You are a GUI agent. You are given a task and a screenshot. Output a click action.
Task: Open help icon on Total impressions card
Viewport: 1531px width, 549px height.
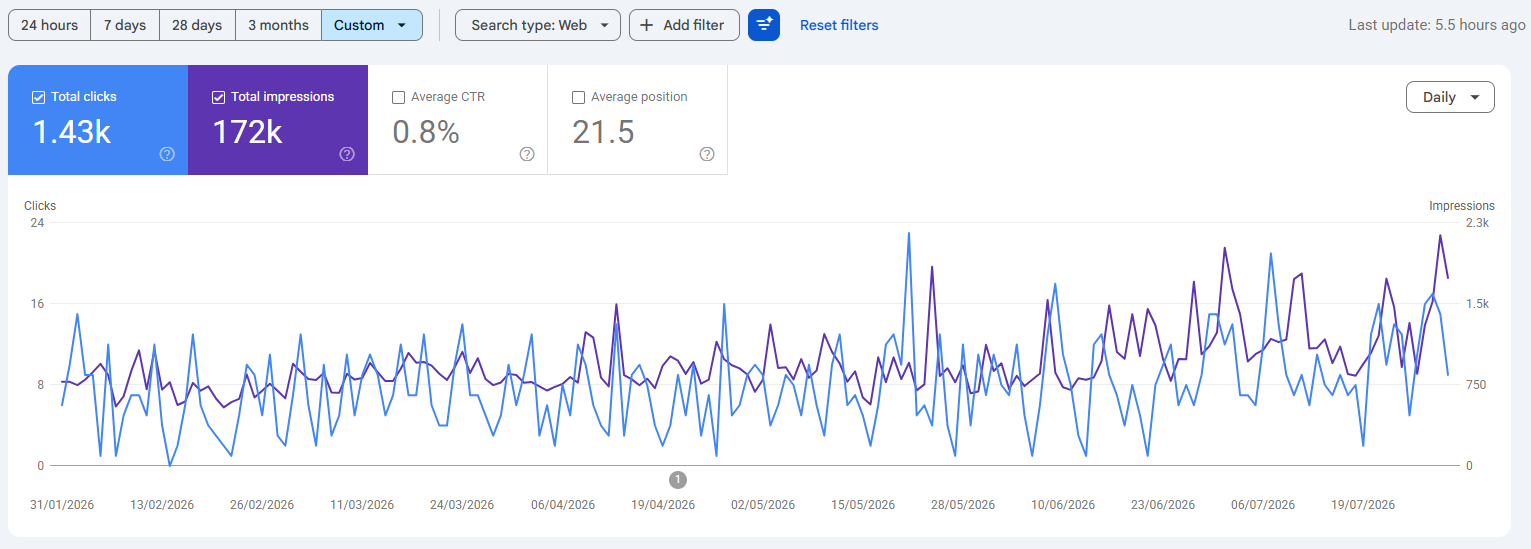pyautogui.click(x=347, y=154)
